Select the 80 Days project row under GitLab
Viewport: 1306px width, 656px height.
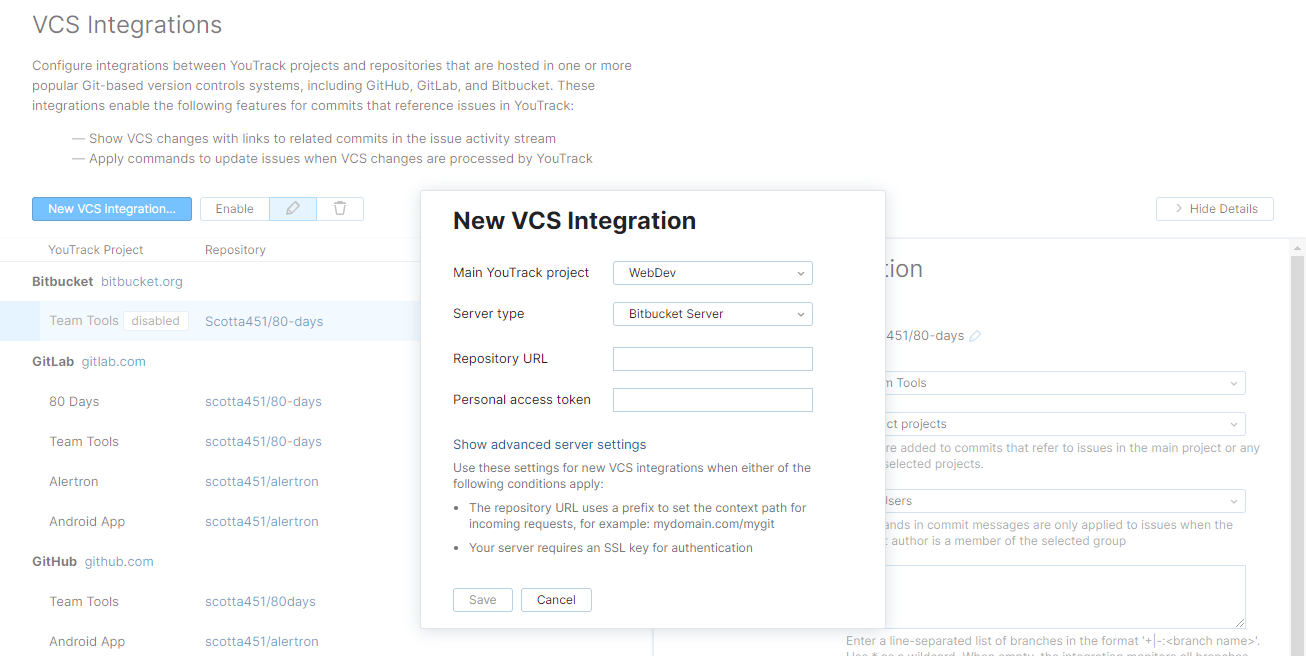74,401
